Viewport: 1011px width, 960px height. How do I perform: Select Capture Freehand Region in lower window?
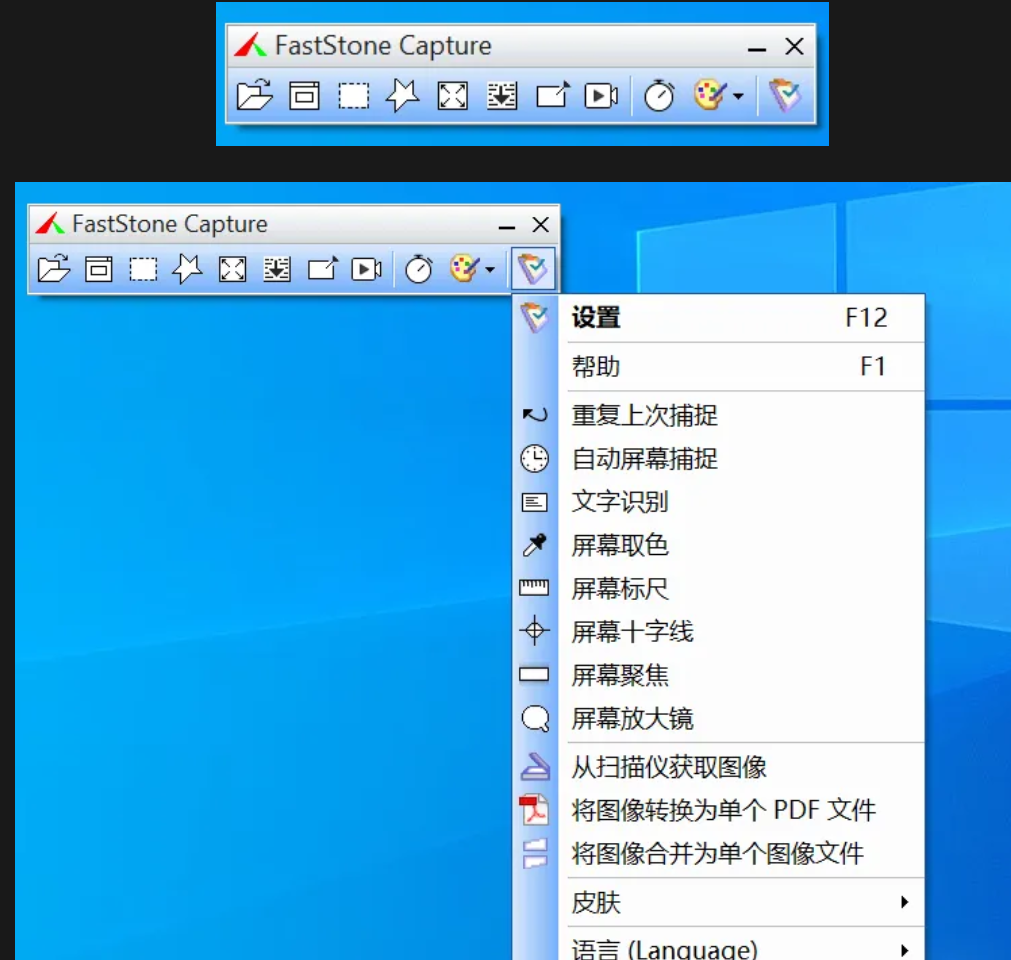click(187, 269)
